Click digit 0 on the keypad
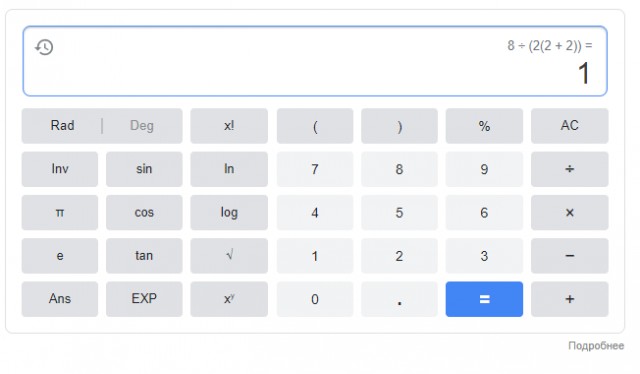The height and width of the screenshot is (374, 640). (315, 299)
